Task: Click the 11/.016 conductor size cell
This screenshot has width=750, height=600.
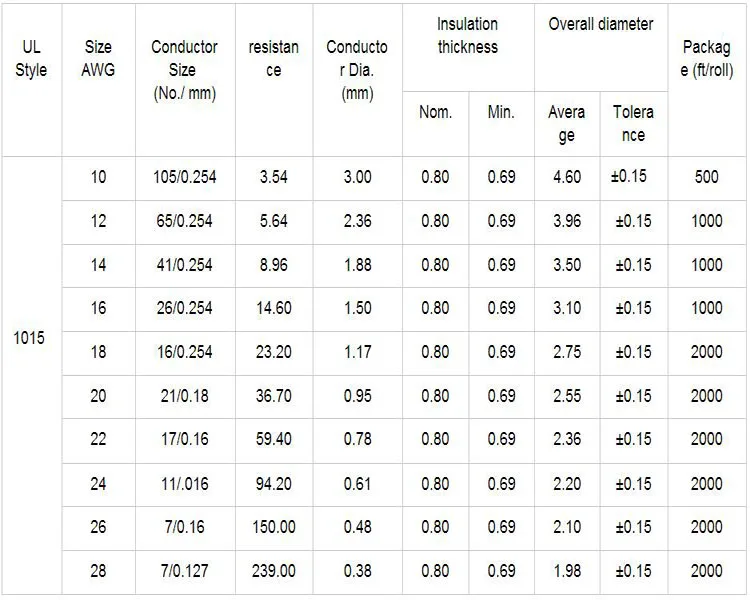Action: tap(184, 484)
